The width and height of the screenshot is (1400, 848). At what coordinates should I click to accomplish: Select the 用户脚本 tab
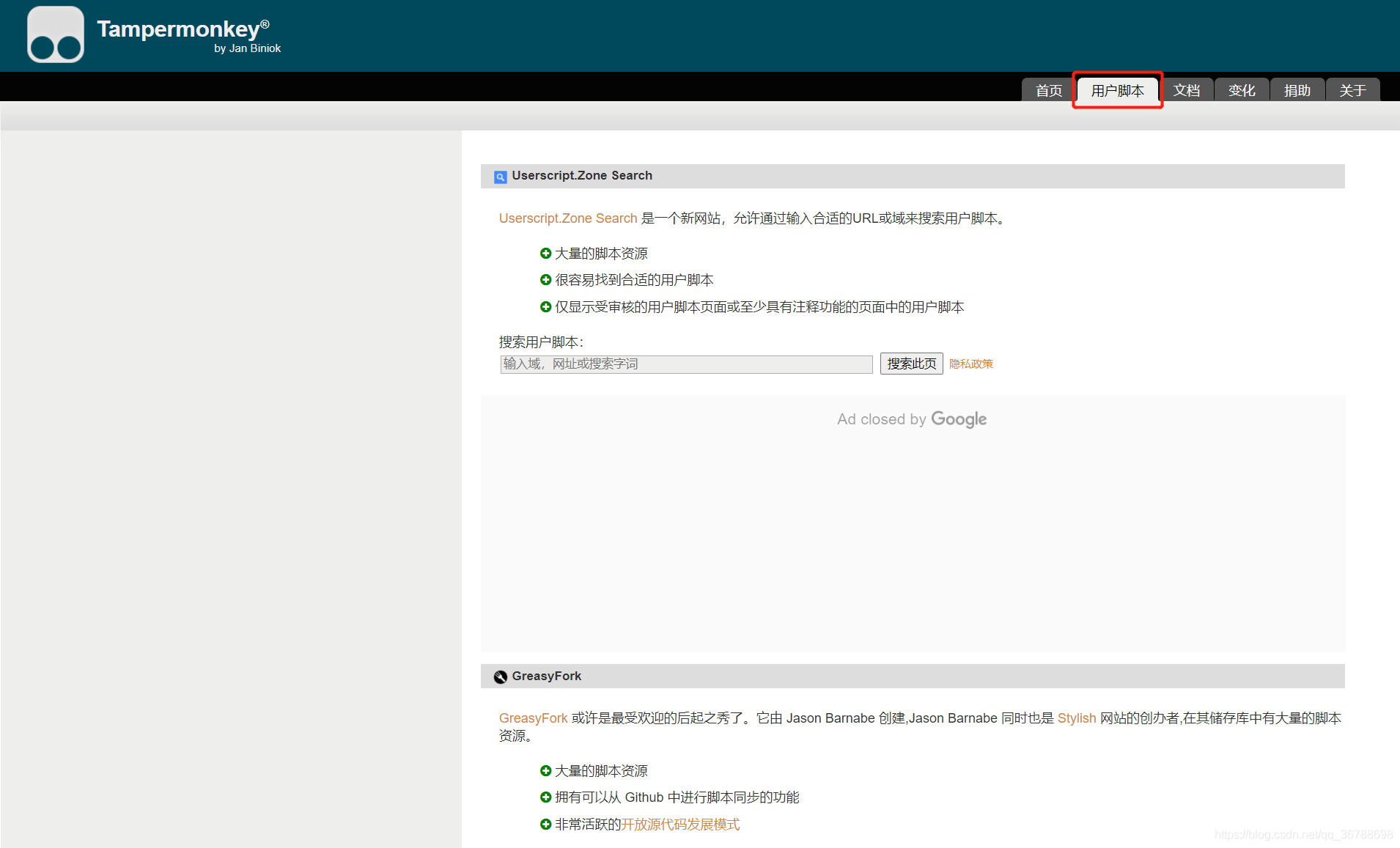tap(1117, 90)
